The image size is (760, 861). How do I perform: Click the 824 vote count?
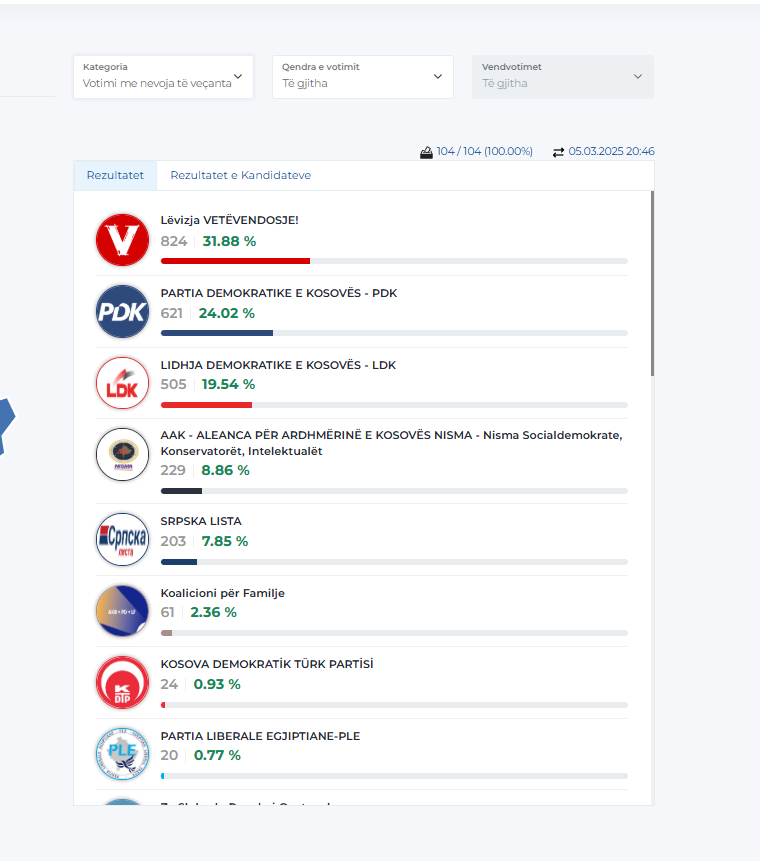174,241
